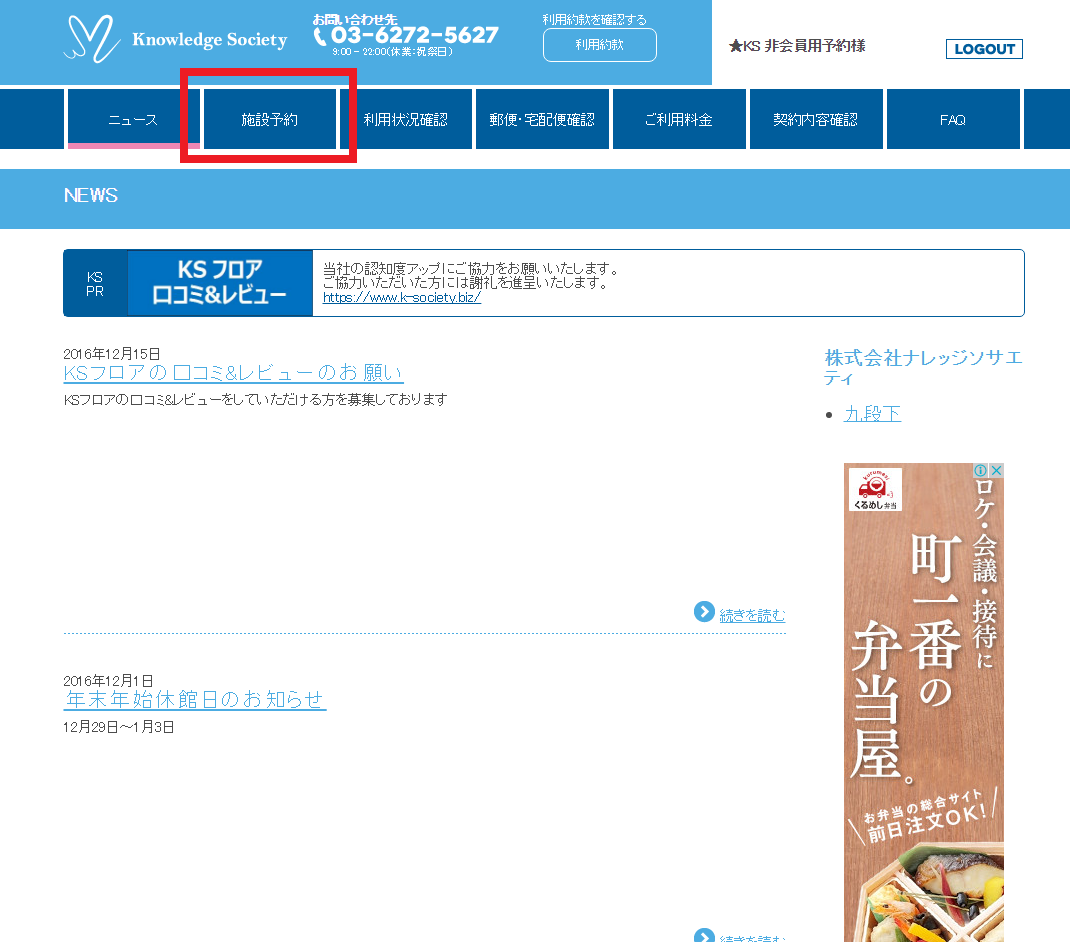Close the bento advertisement with the X icon
This screenshot has width=1070, height=942.
(996, 471)
